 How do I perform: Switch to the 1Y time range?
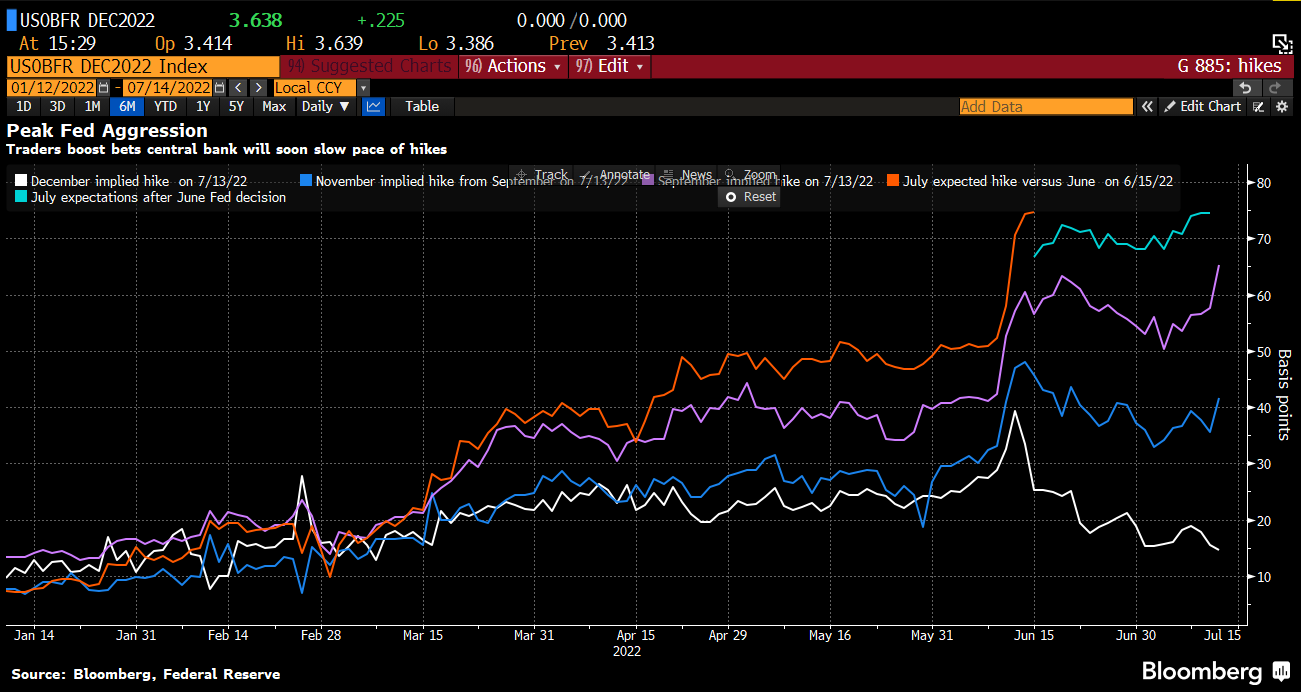click(203, 106)
